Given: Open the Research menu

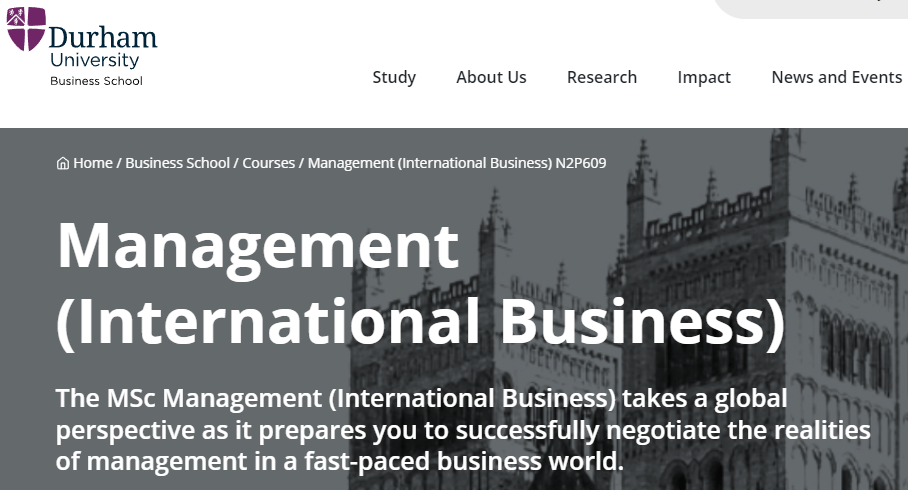Looking at the screenshot, I should (602, 77).
